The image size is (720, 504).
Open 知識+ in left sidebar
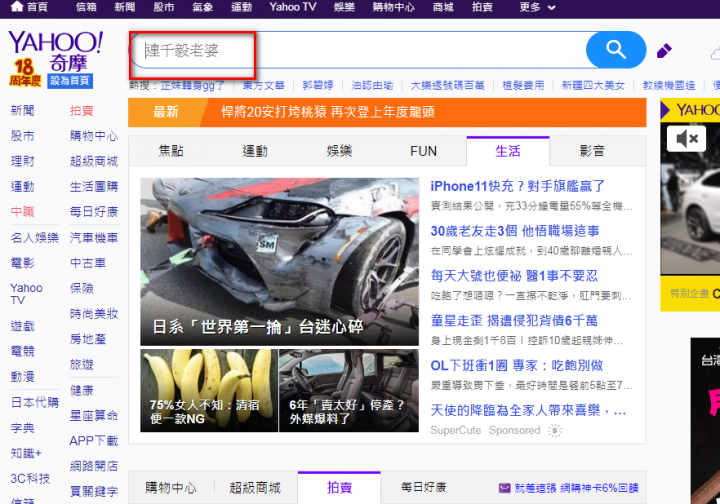point(26,454)
